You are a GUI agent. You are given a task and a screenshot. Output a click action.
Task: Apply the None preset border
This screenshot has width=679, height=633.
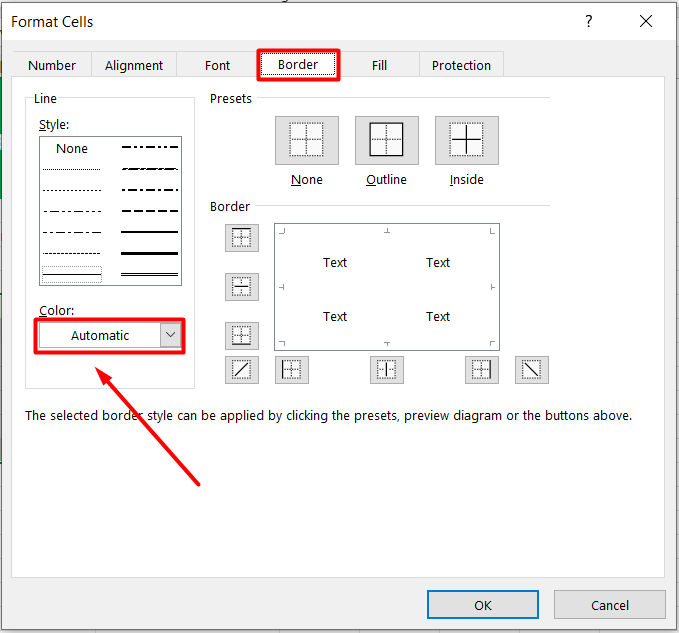click(x=307, y=140)
